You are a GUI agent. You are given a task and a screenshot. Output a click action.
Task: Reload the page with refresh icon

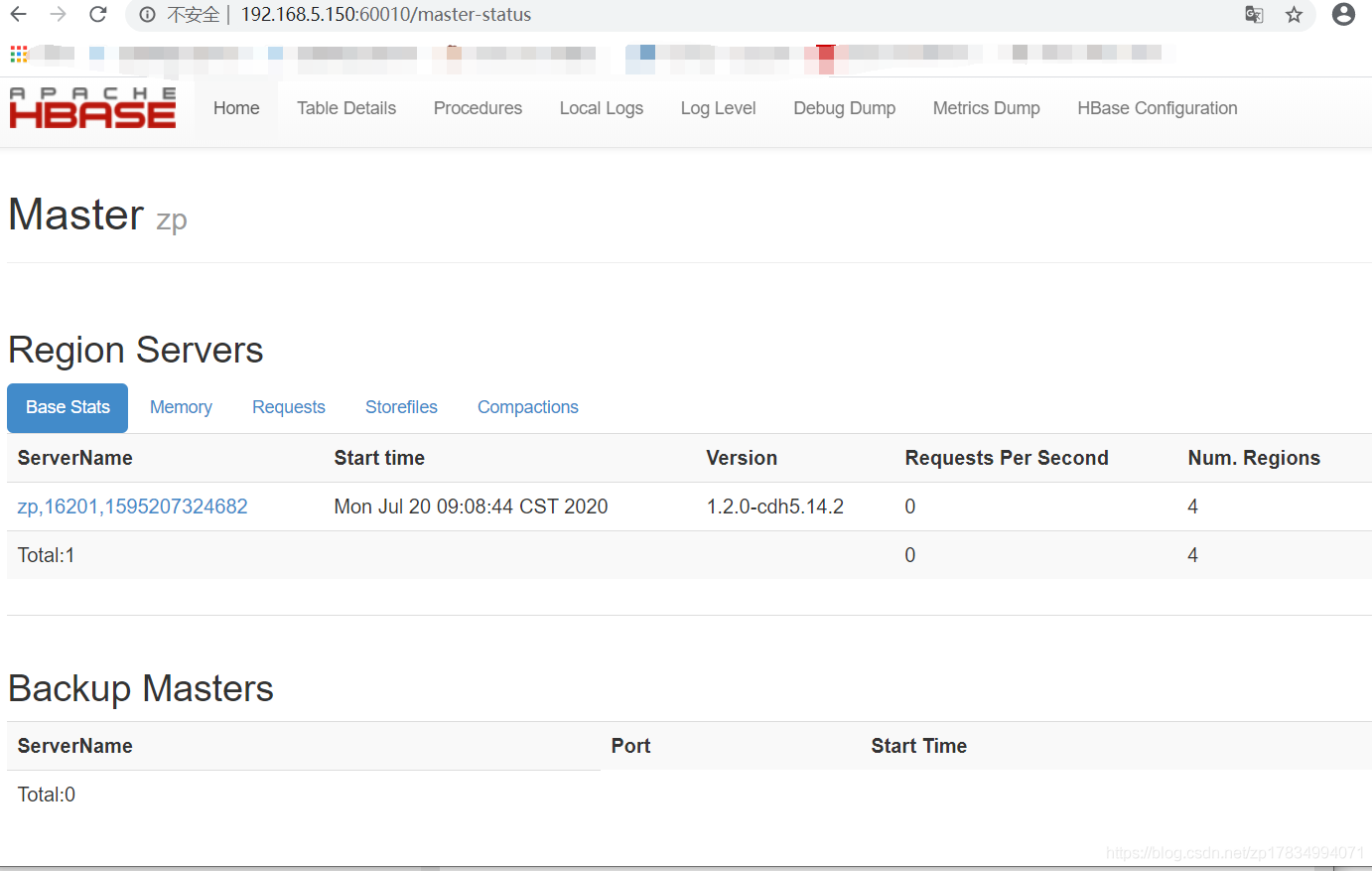(97, 14)
